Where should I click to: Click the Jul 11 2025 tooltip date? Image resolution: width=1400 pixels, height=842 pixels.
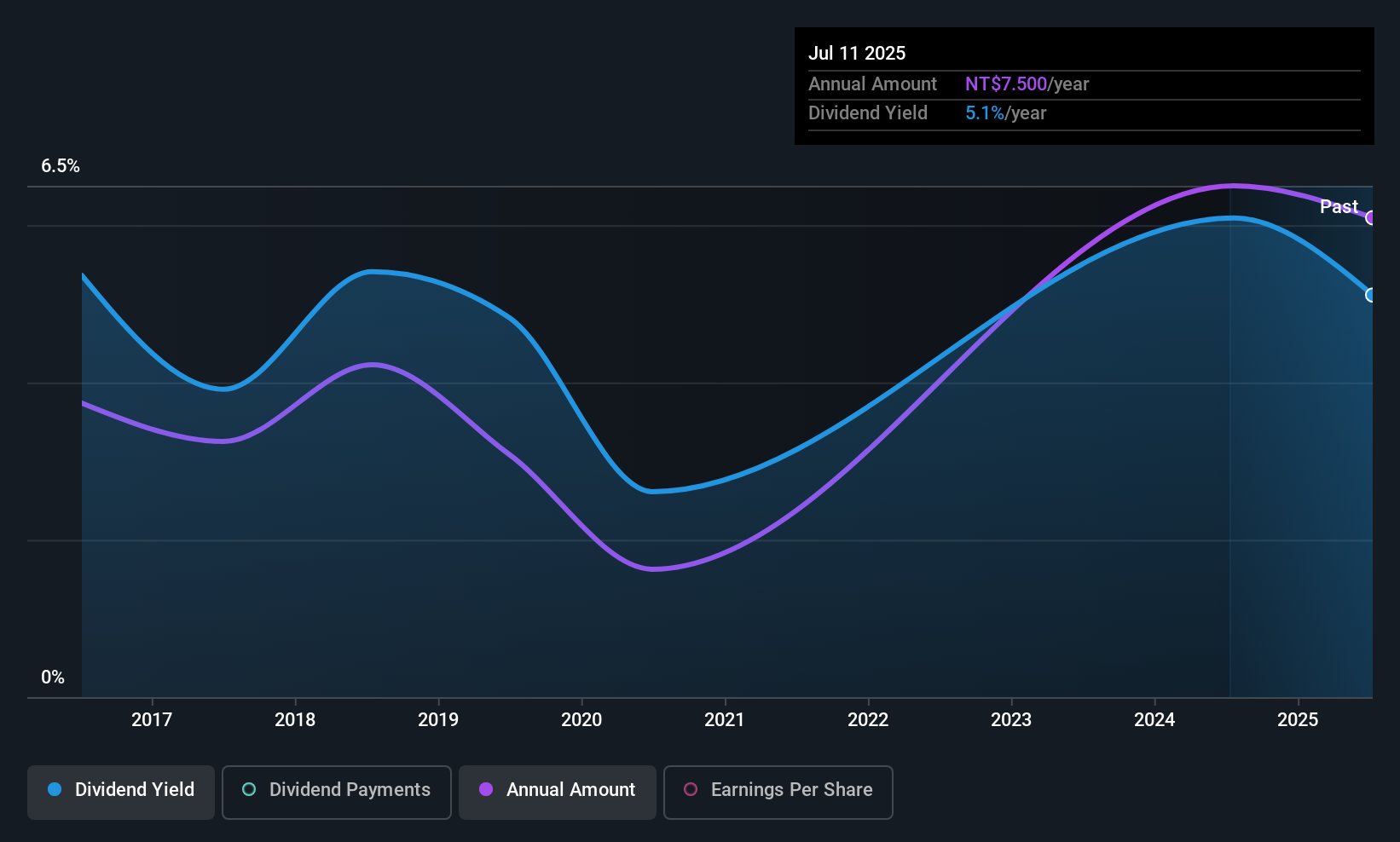tap(857, 53)
